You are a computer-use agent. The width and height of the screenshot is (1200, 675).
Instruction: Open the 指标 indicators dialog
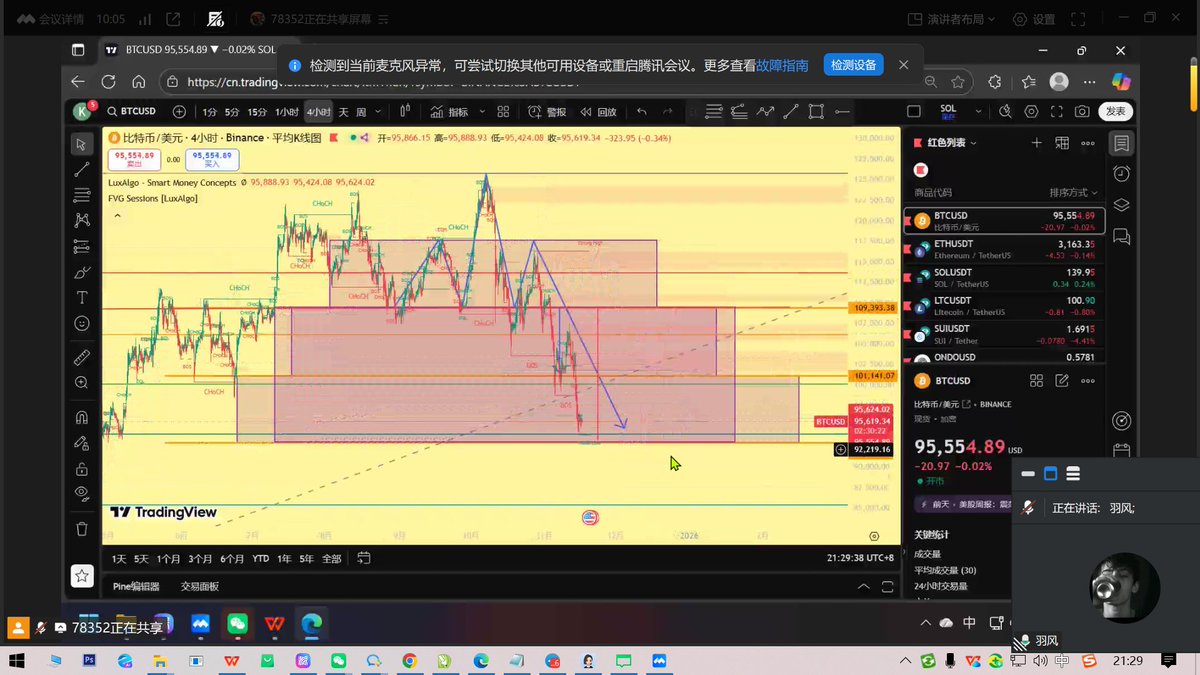(450, 112)
